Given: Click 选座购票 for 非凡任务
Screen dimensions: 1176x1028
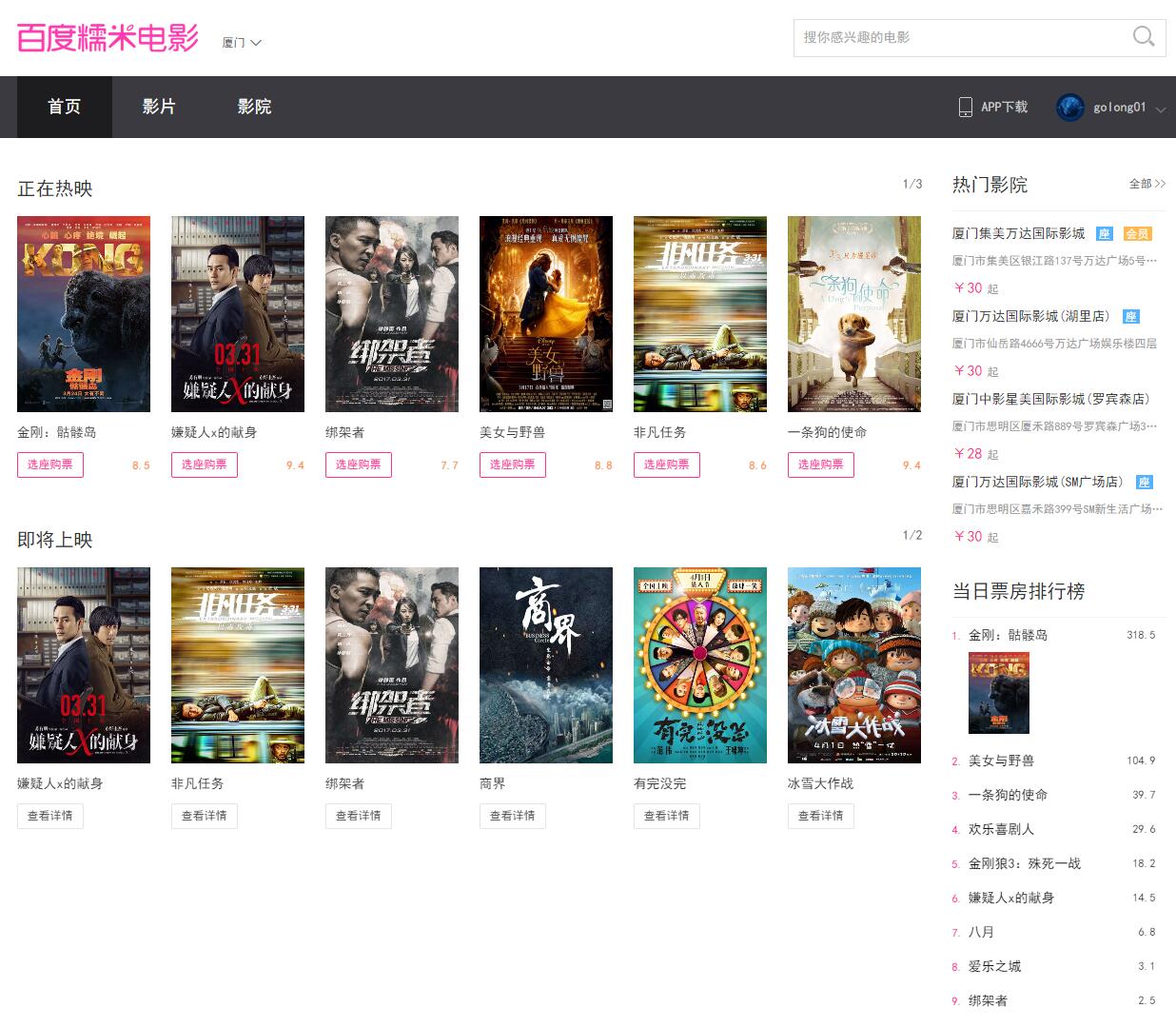Looking at the screenshot, I should 667,465.
